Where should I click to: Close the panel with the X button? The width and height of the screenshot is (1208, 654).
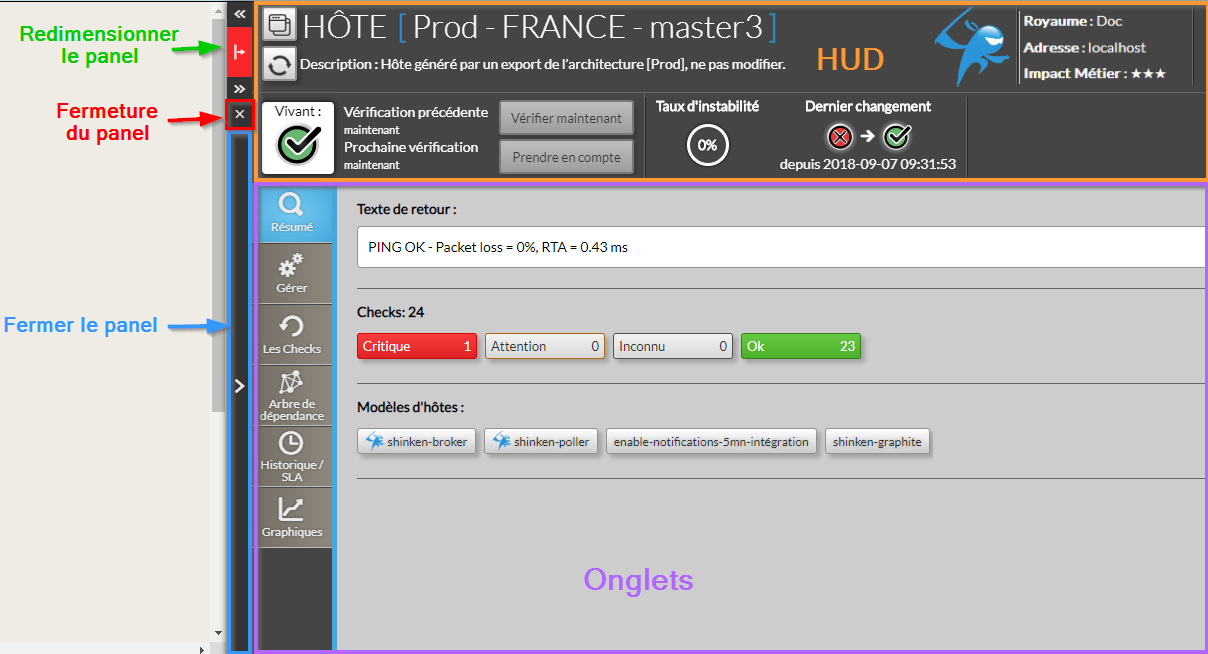[x=239, y=114]
